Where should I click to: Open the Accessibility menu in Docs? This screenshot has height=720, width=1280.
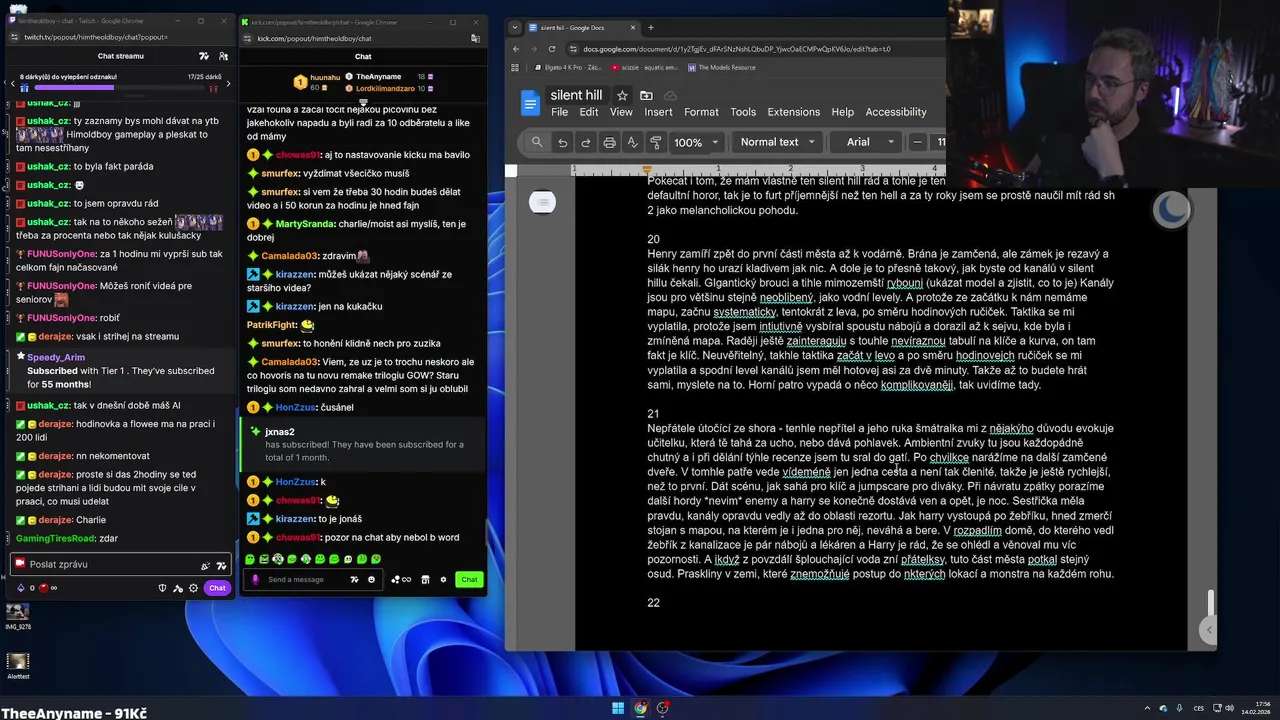896,112
